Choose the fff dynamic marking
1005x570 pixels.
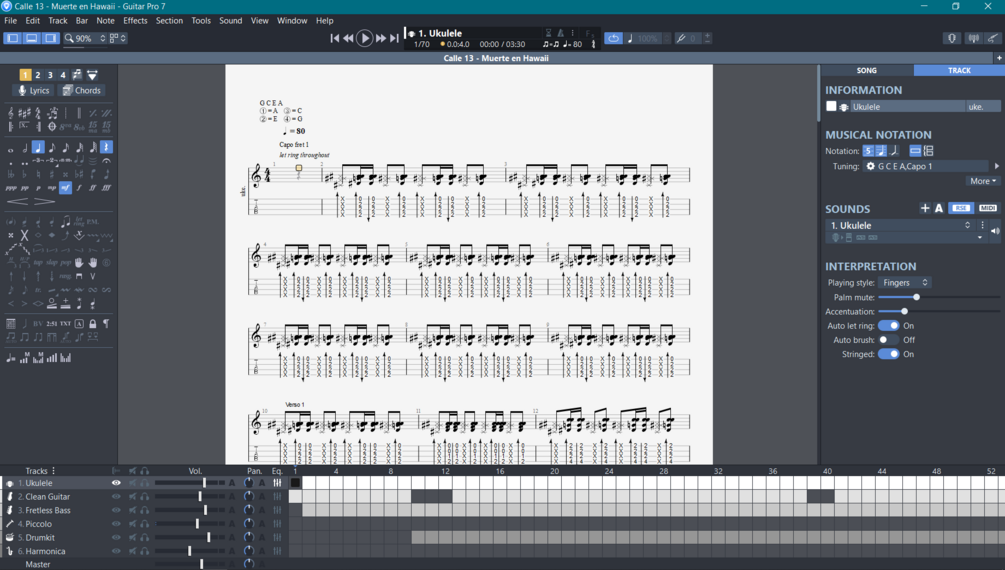(106, 189)
